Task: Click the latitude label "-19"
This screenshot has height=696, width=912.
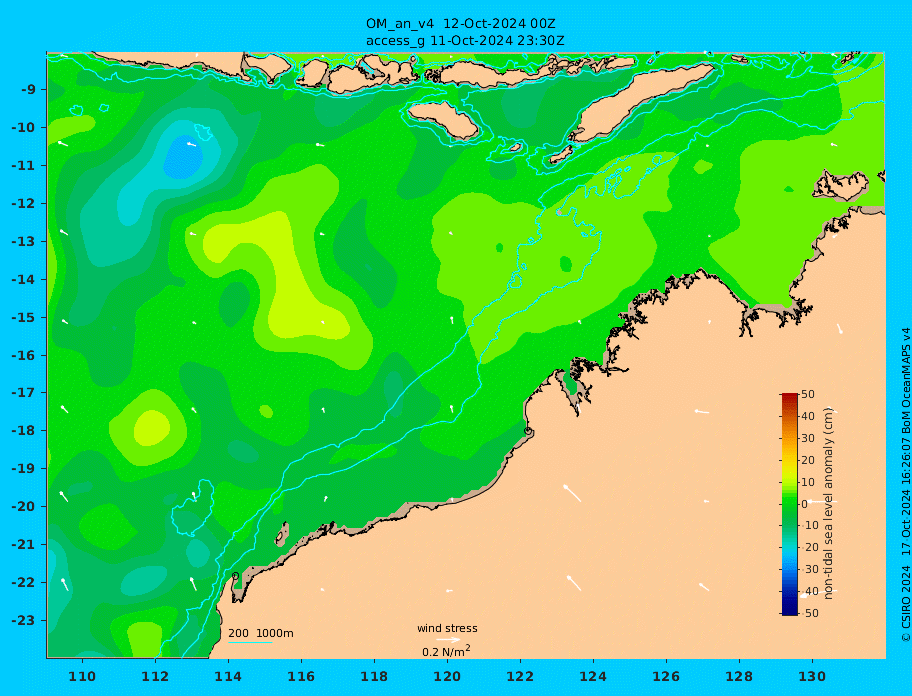Action: (24, 469)
